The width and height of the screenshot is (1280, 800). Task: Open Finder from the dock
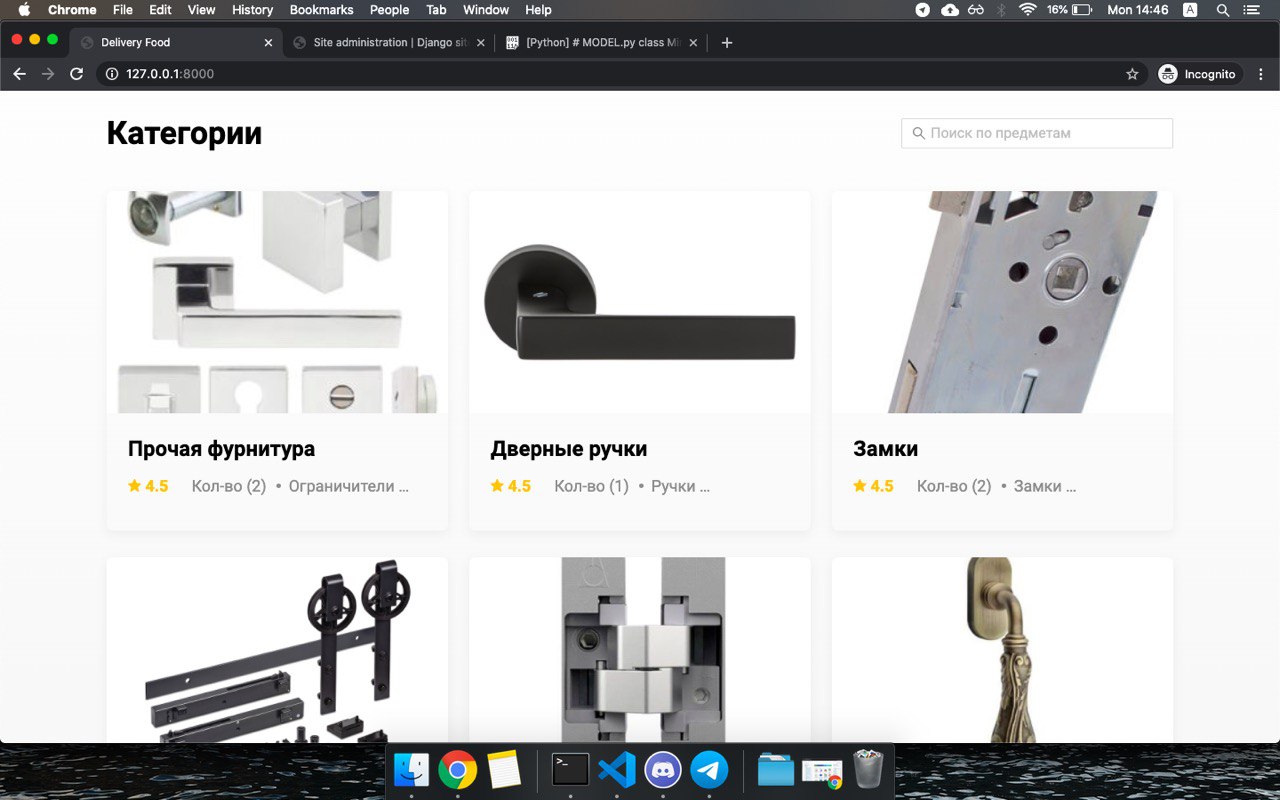[x=411, y=770]
